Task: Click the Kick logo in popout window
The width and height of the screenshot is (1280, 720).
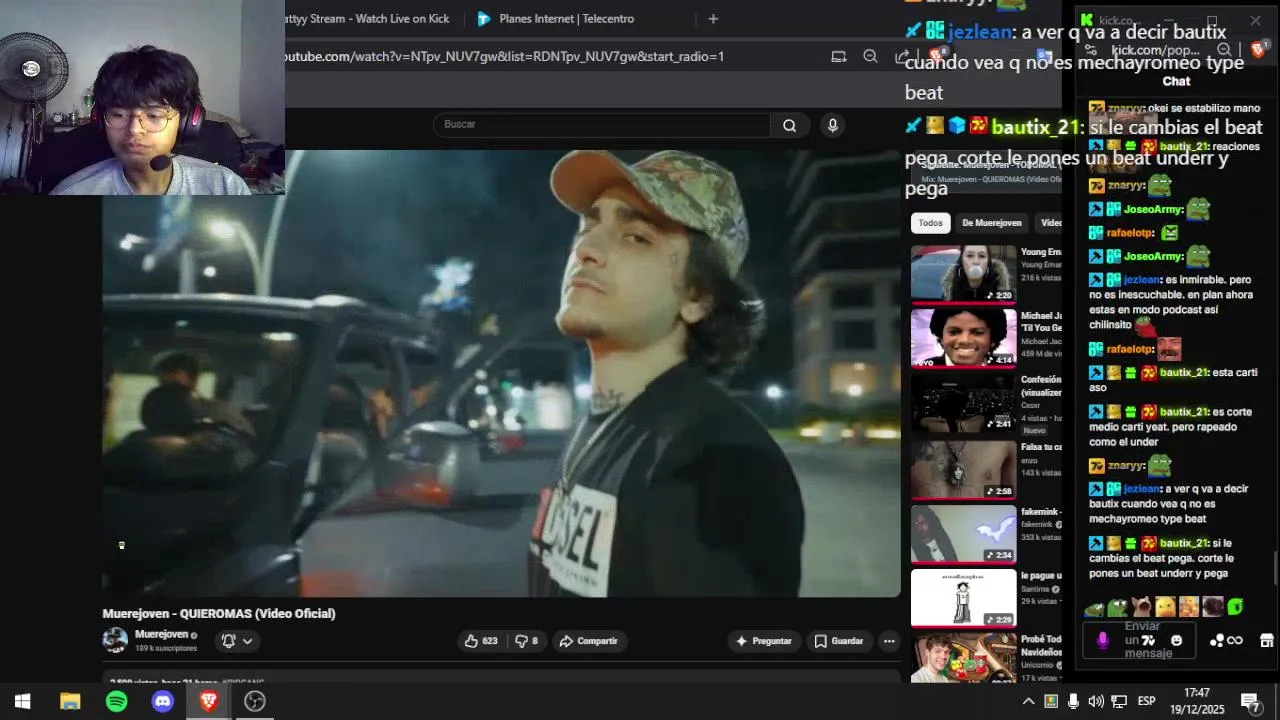Action: point(1087,19)
